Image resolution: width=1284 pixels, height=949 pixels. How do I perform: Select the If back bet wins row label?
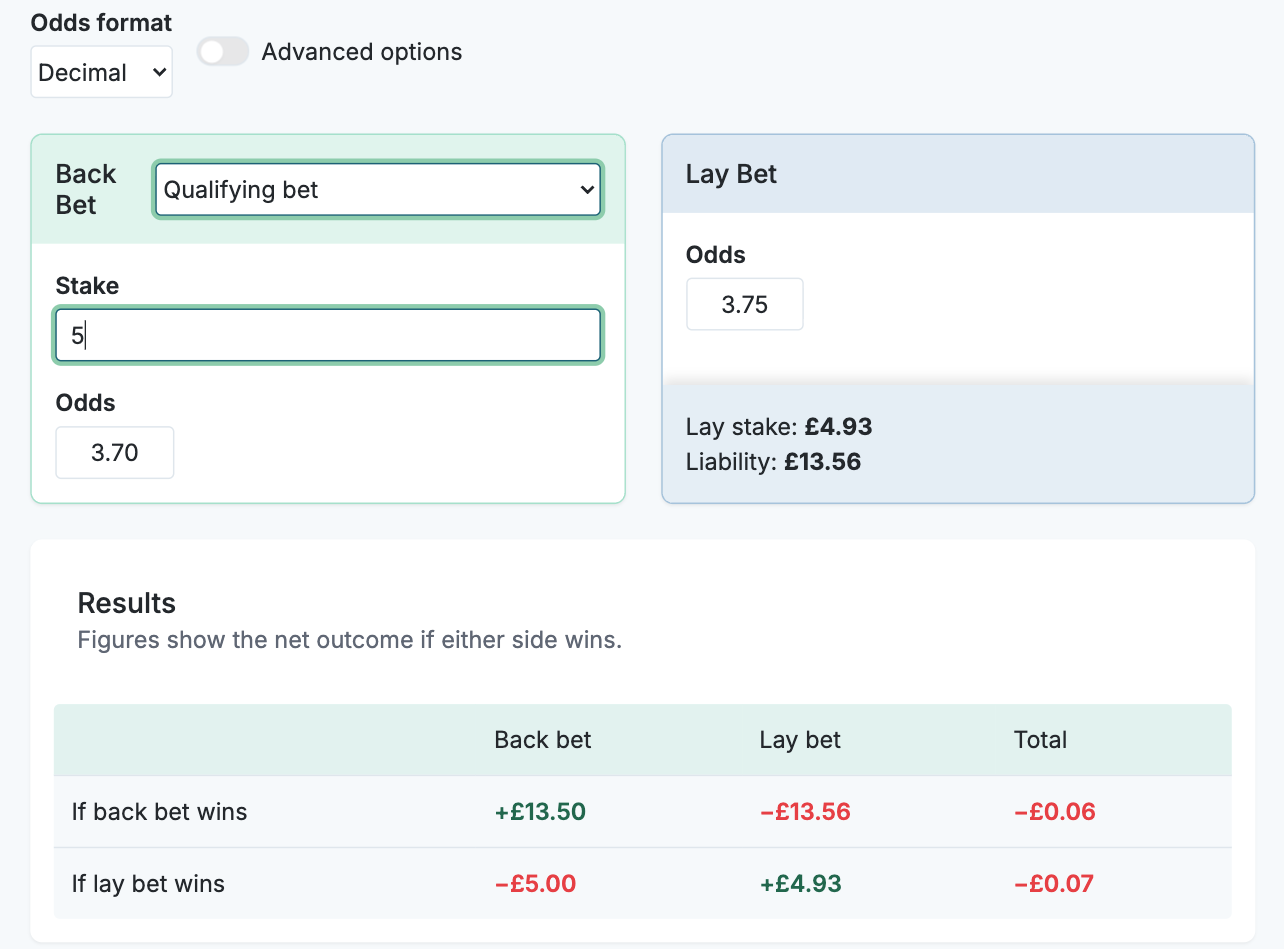pyautogui.click(x=159, y=811)
